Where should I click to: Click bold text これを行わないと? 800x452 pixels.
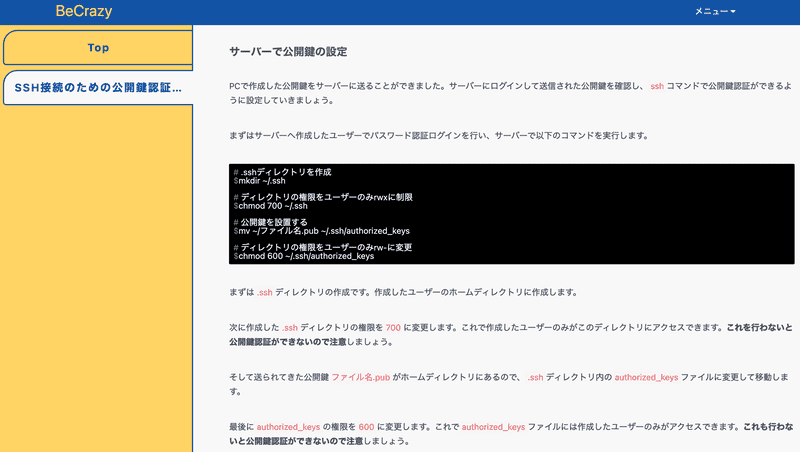coord(759,328)
